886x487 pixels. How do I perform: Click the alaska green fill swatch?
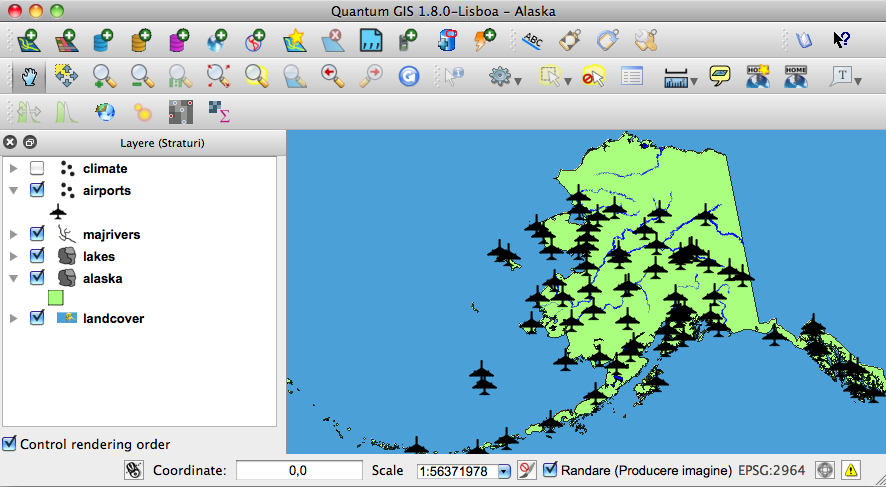pyautogui.click(x=55, y=297)
